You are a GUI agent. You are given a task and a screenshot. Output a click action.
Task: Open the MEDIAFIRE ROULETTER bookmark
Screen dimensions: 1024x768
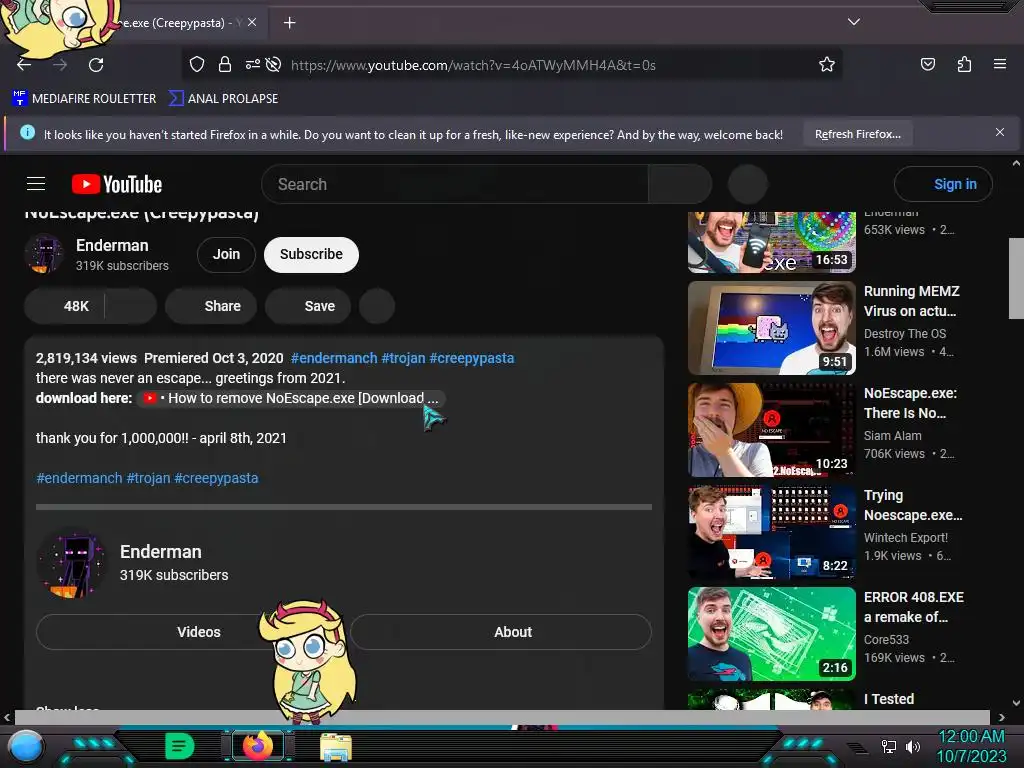pos(84,99)
